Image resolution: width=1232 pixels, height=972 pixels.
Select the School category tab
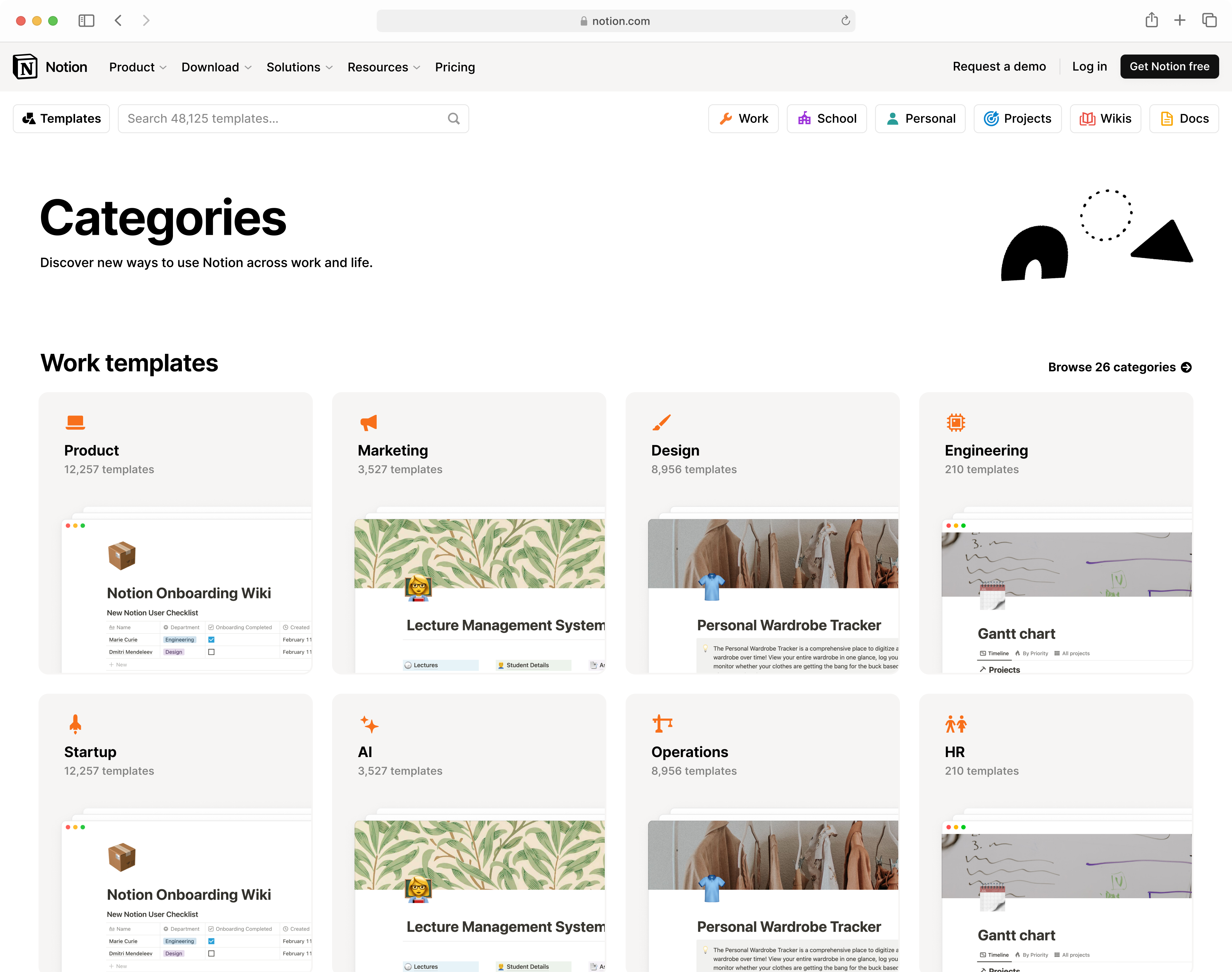click(x=826, y=118)
